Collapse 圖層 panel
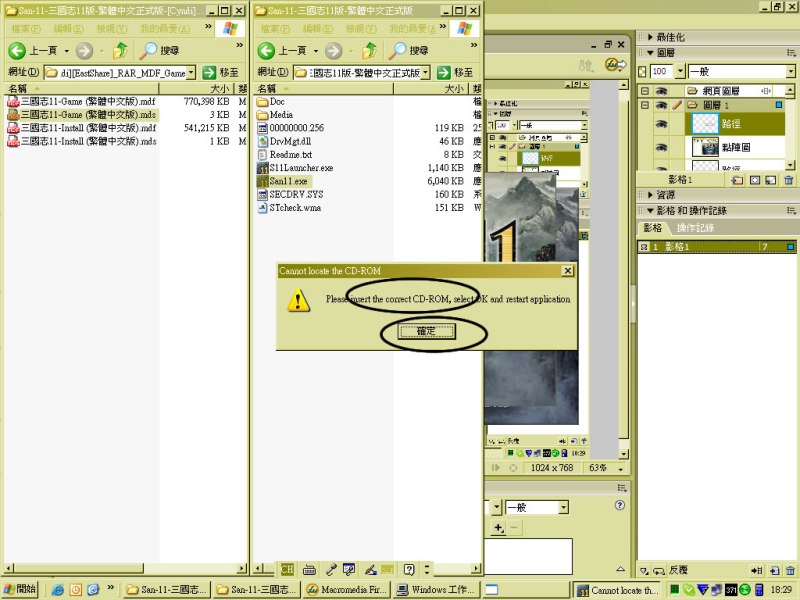Screen dimensions: 800x600 click(x=650, y=53)
